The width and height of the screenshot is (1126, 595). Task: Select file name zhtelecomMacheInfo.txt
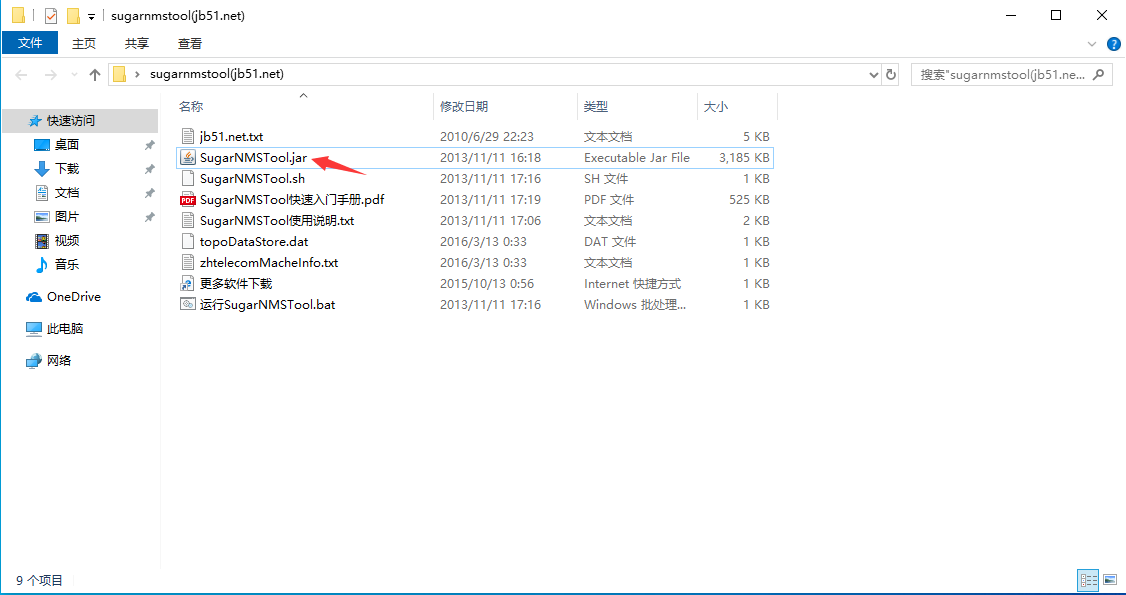pyautogui.click(x=269, y=263)
